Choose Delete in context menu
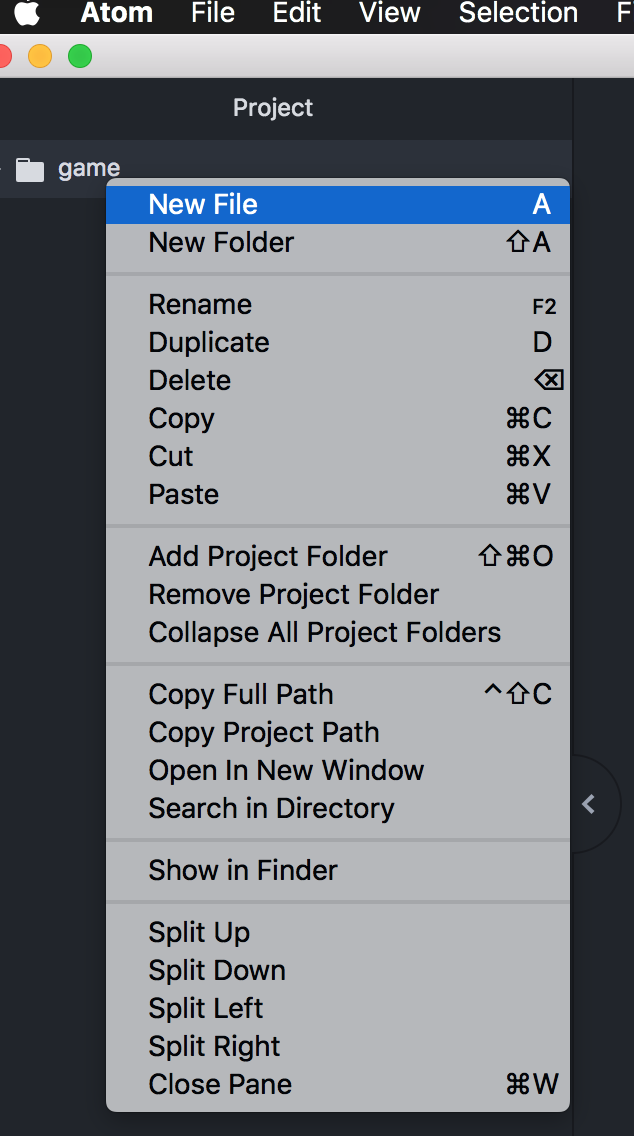Image resolution: width=634 pixels, height=1136 pixels. click(x=190, y=380)
